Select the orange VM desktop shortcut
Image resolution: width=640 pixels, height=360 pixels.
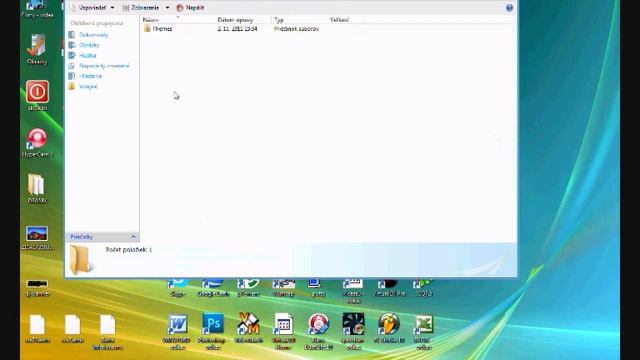pos(248,328)
